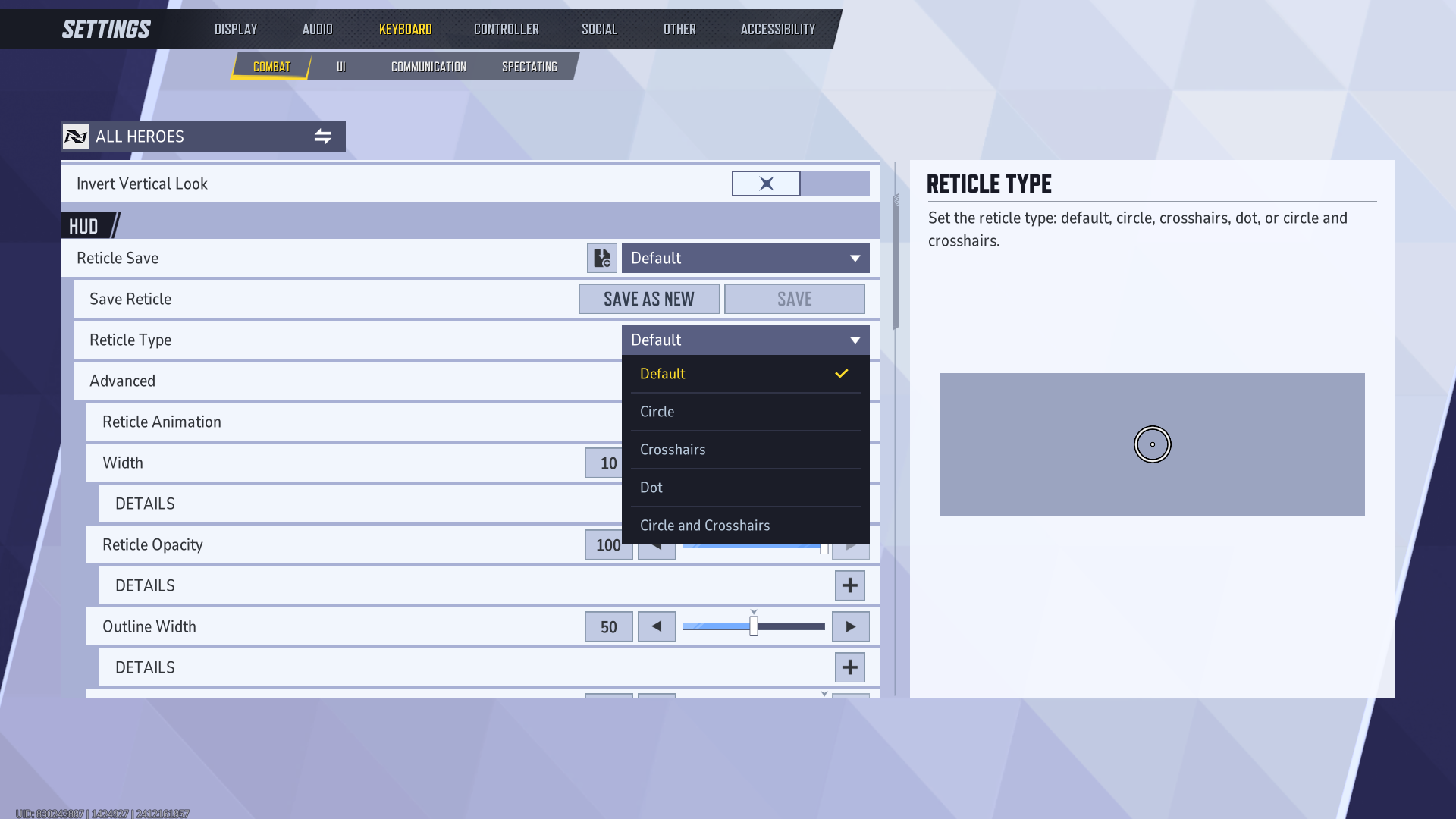This screenshot has width=1456, height=819.
Task: Drag the Outline Width slider
Action: click(753, 626)
